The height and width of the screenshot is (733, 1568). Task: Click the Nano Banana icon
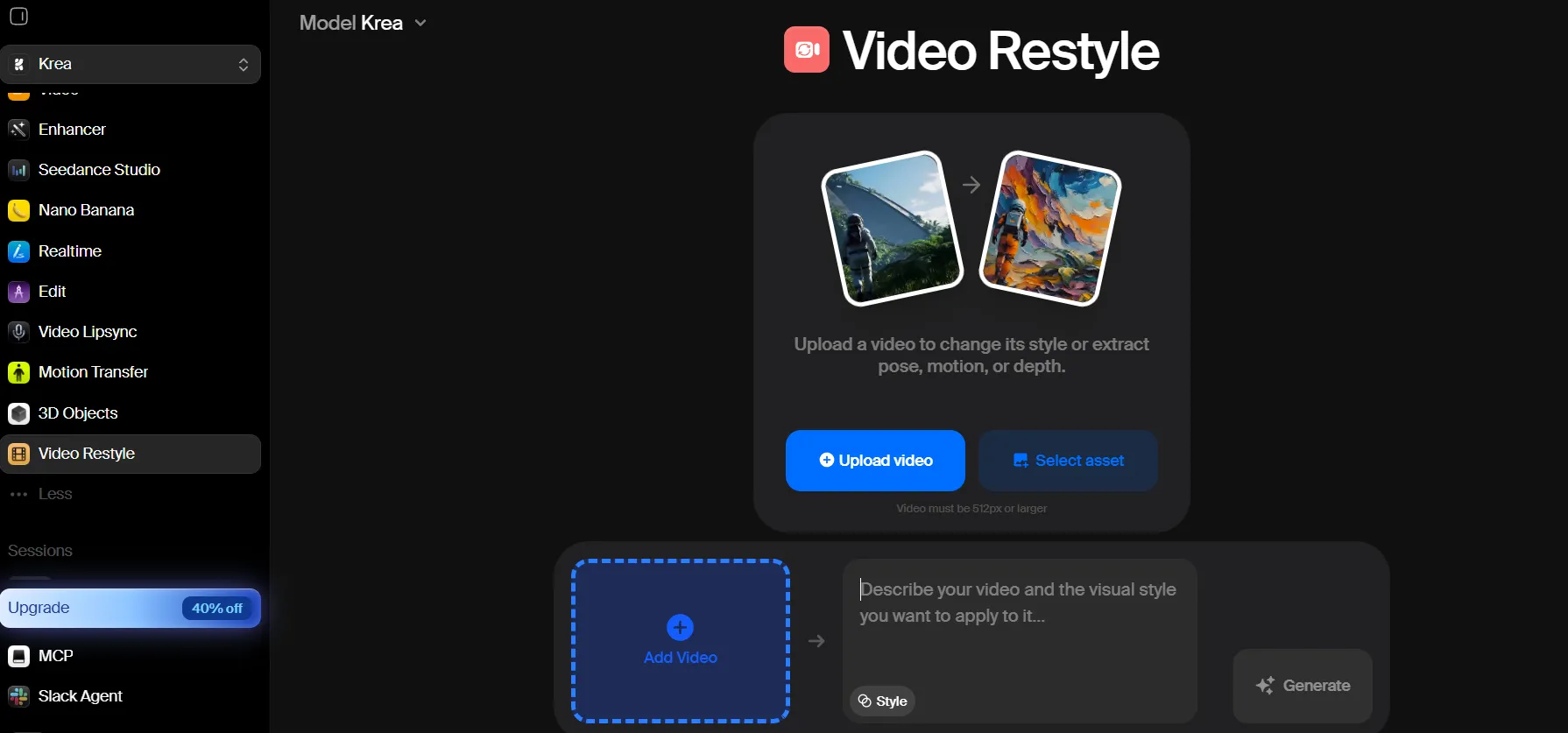(18, 210)
